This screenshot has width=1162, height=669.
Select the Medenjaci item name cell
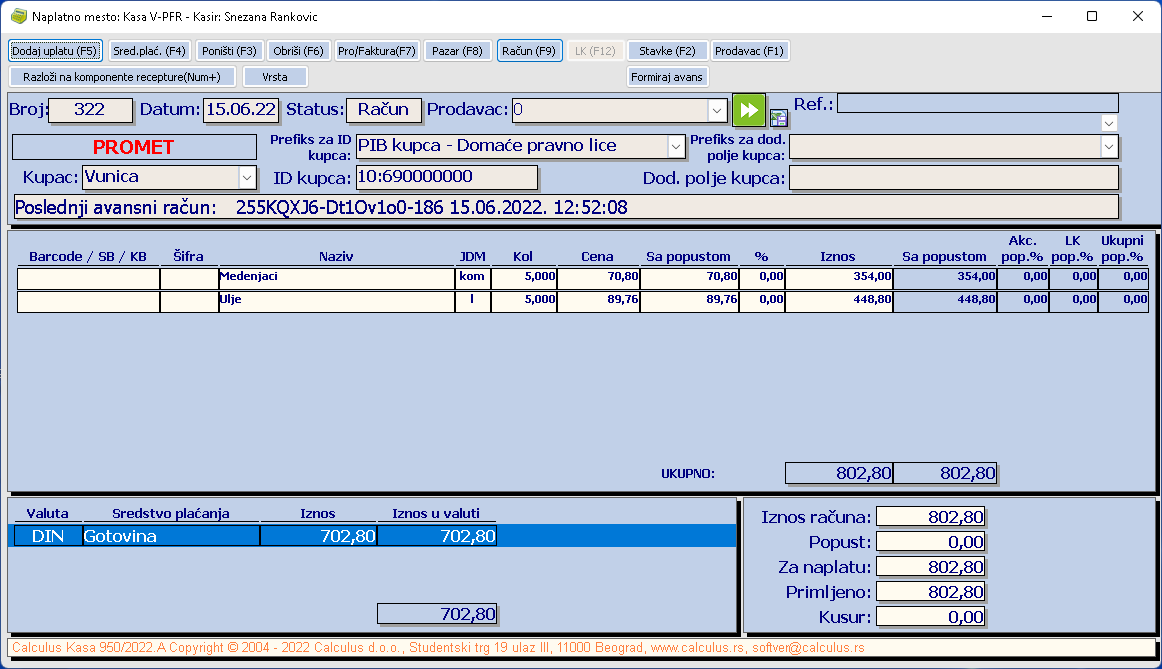(x=336, y=279)
